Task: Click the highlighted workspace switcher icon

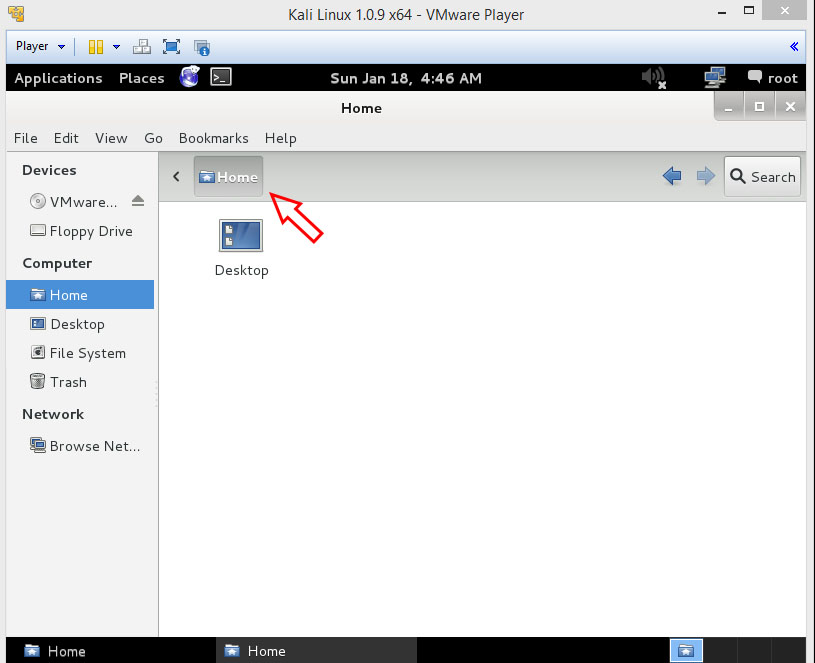Action: click(x=686, y=651)
